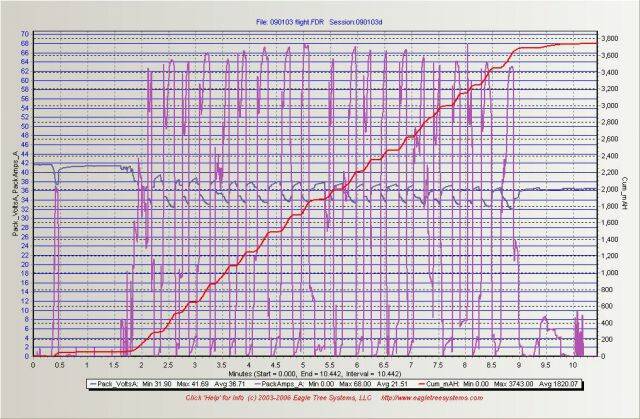The height and width of the screenshot is (419, 640).
Task: Click the red Cum_mAH legend line swatch
Action: point(427,382)
